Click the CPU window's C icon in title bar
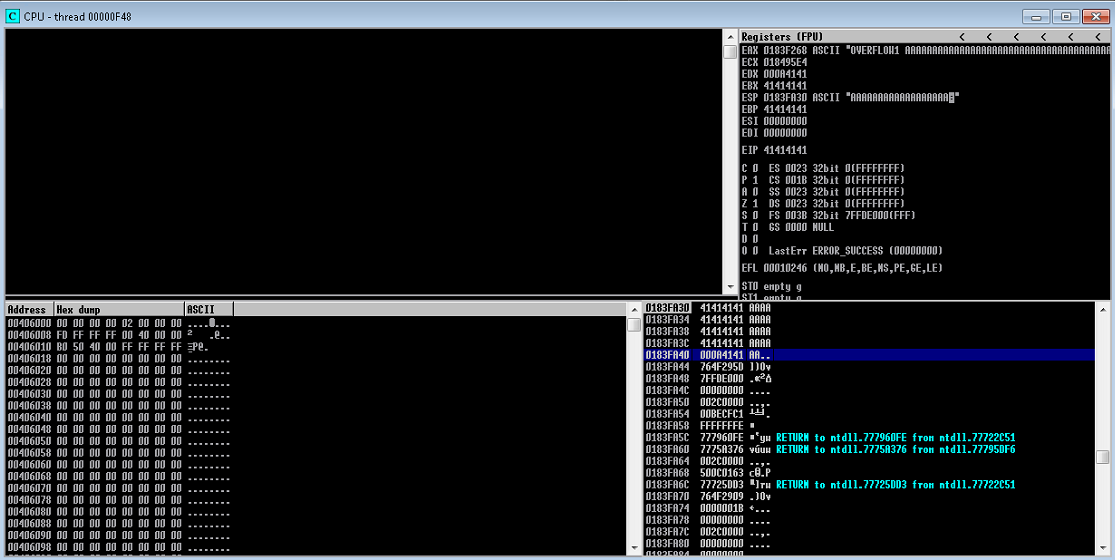This screenshot has height=560, width=1115. click(x=12, y=16)
